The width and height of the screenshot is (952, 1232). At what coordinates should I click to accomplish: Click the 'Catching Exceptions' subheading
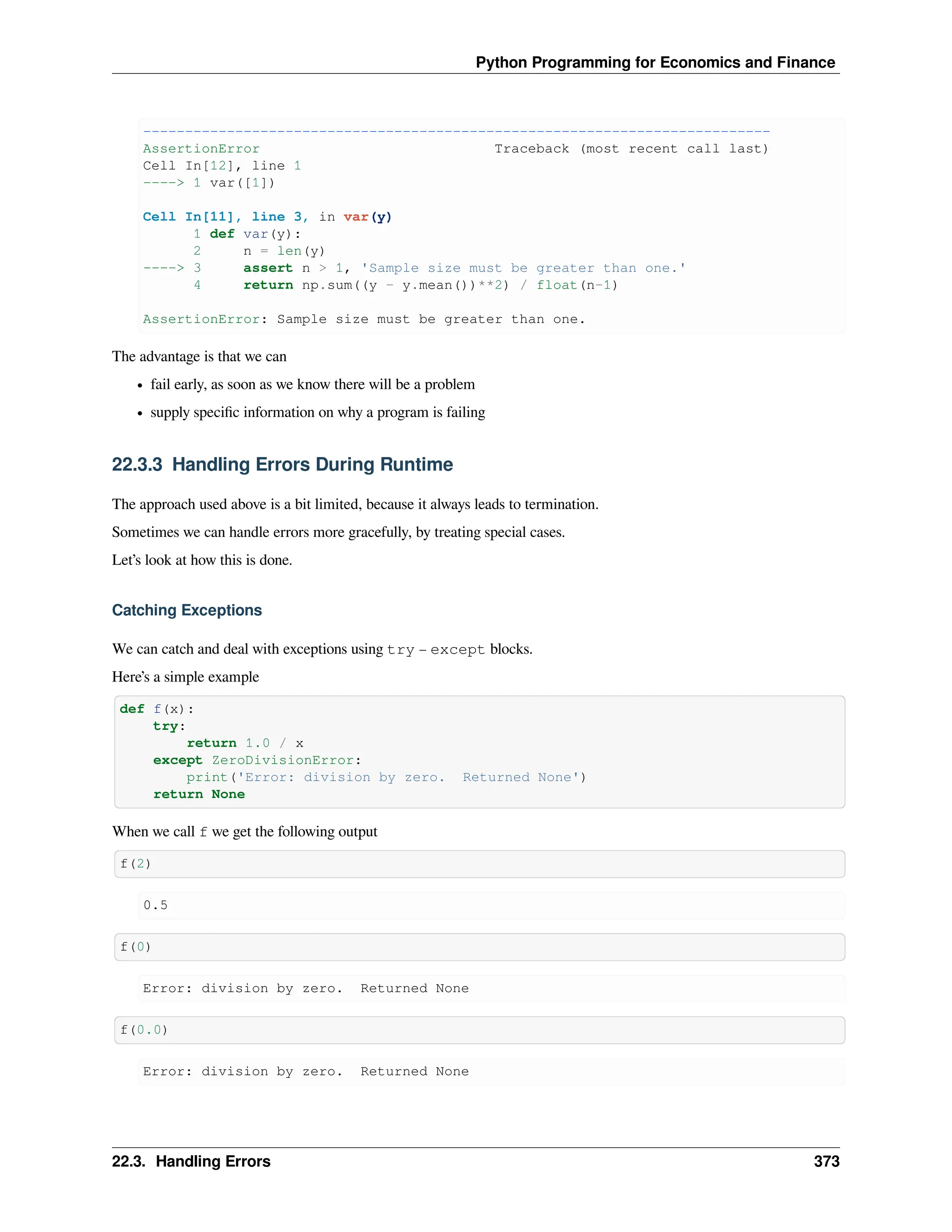pos(187,610)
